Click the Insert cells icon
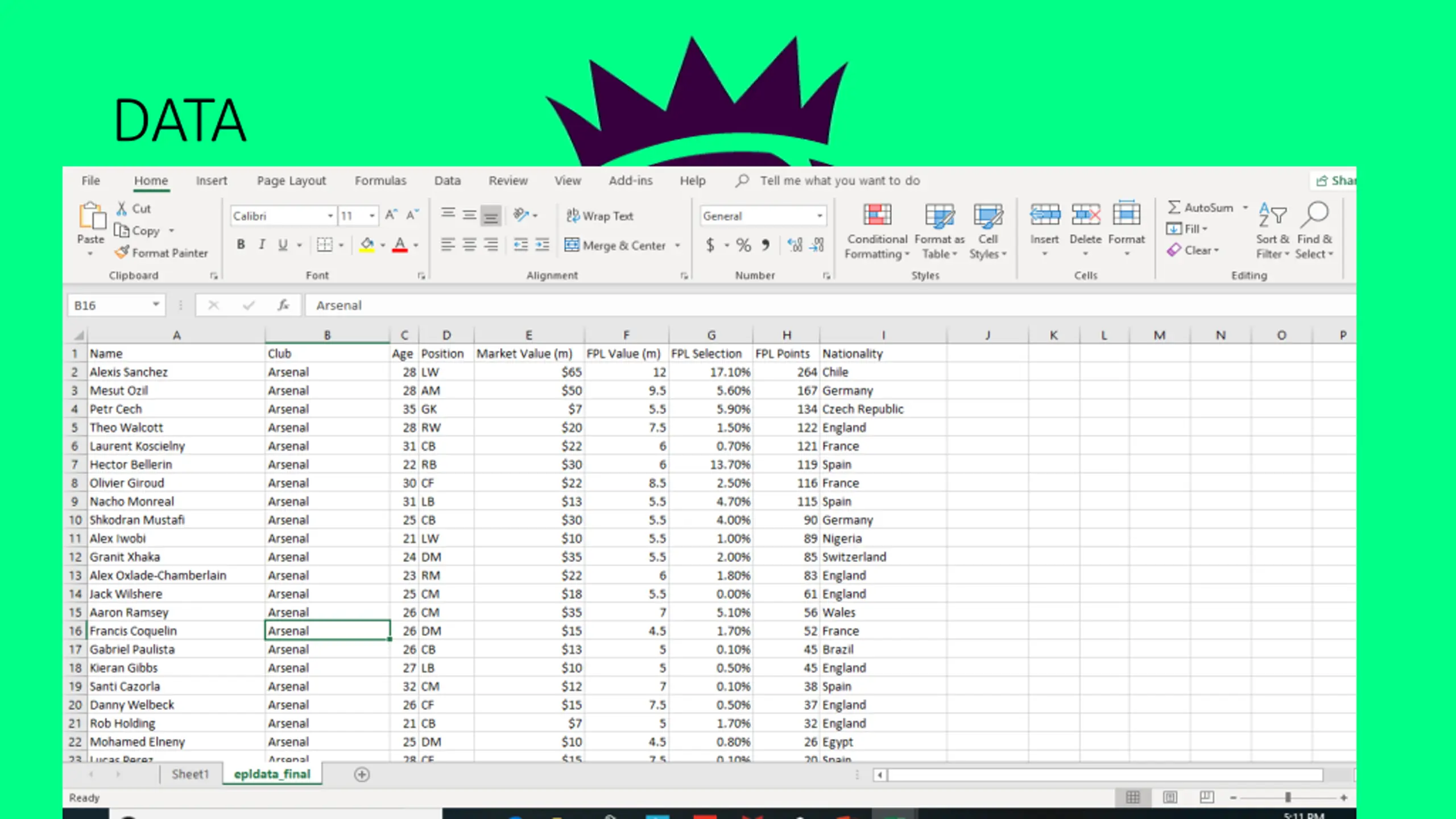The width and height of the screenshot is (1456, 819). tap(1044, 216)
